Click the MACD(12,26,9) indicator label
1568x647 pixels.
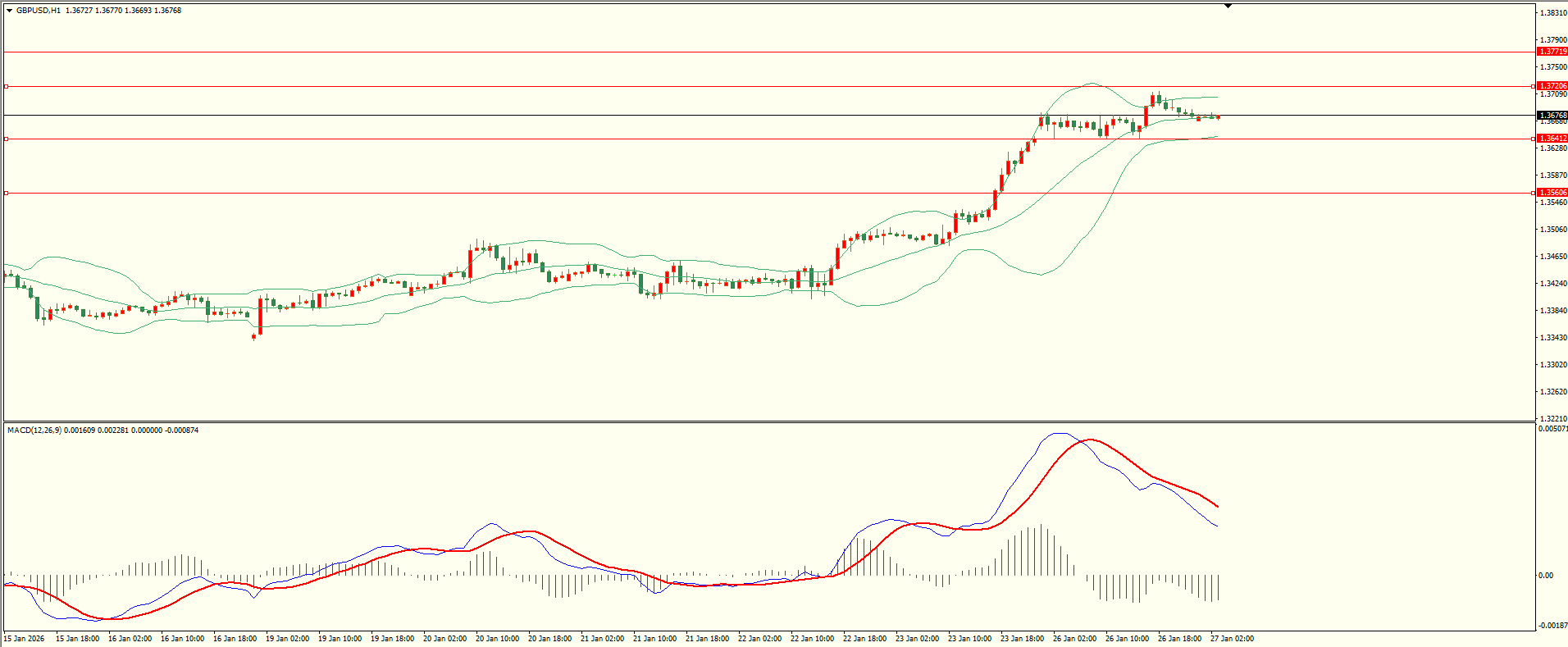(x=34, y=431)
